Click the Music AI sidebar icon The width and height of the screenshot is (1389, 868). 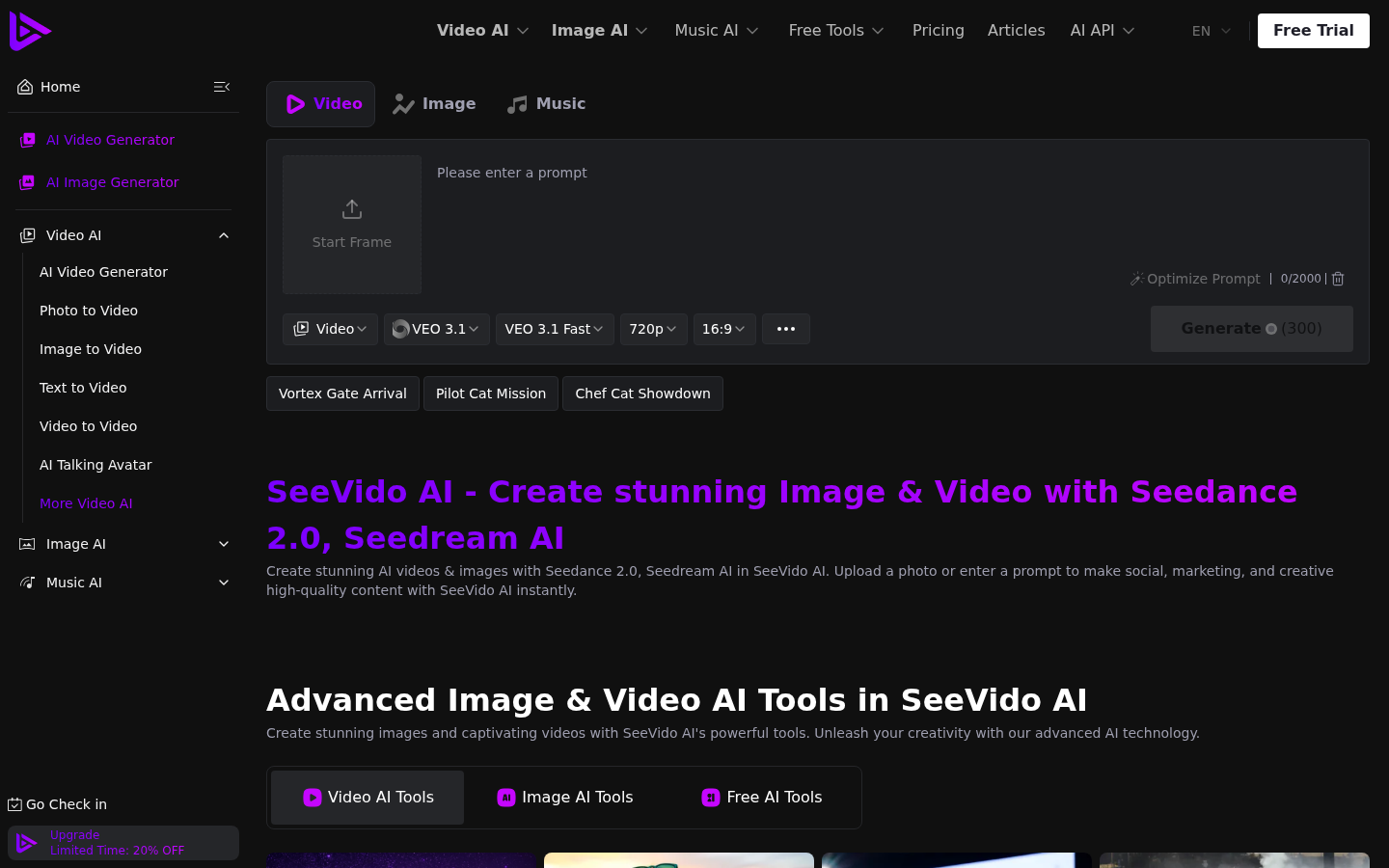tap(28, 583)
